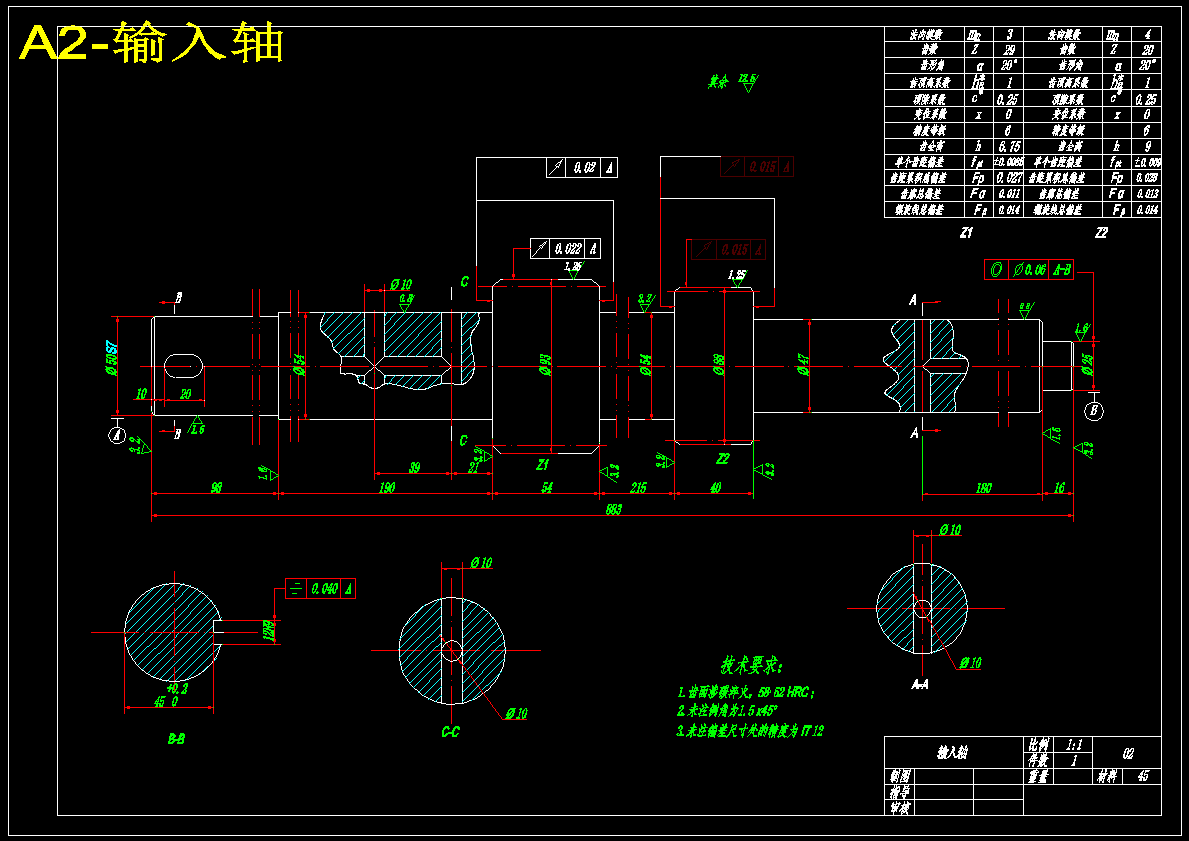The width and height of the screenshot is (1189, 841).
Task: Click the "Ø10" dimension above section C-C
Action: [481, 563]
